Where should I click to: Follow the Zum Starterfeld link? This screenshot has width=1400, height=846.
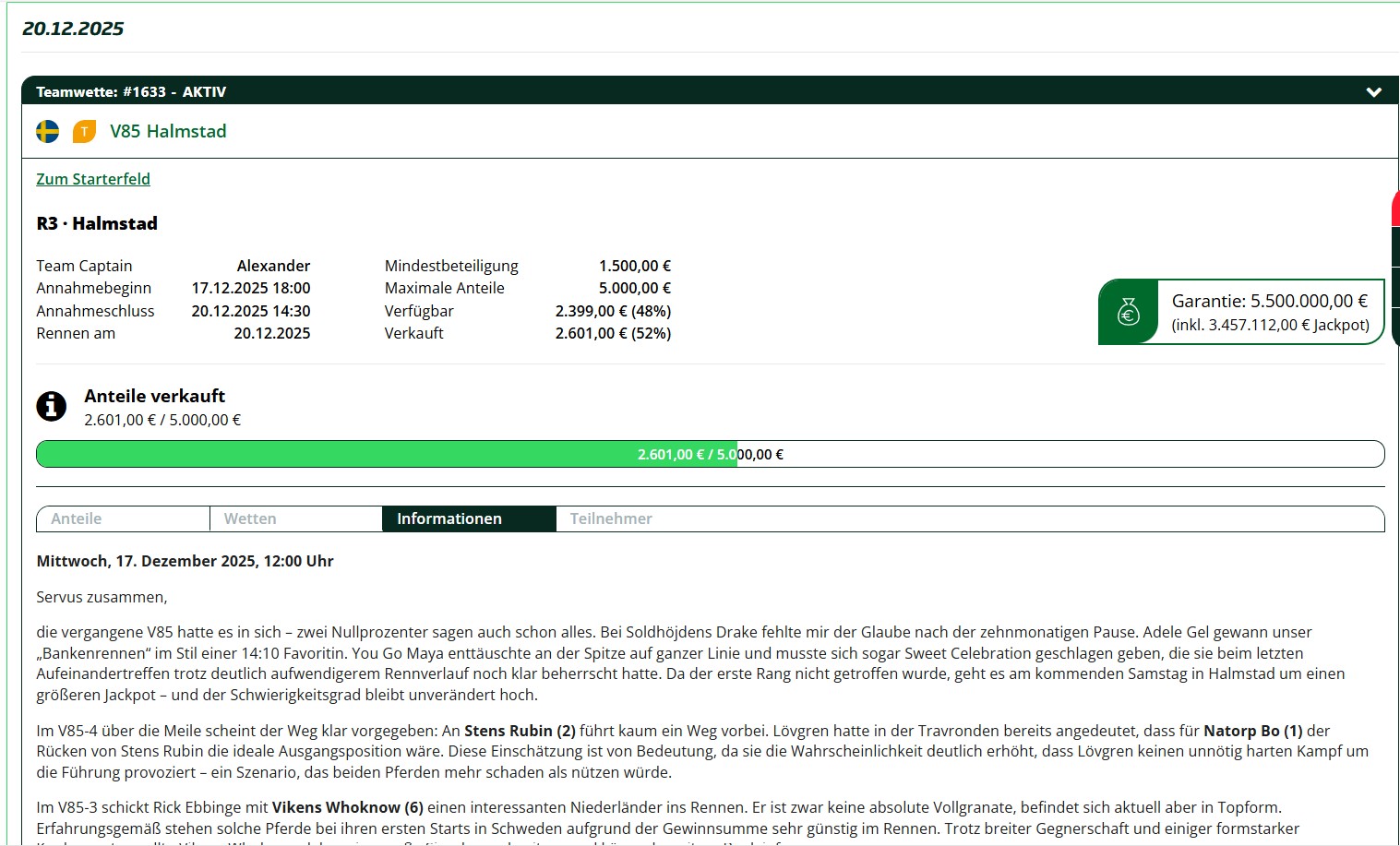93,179
